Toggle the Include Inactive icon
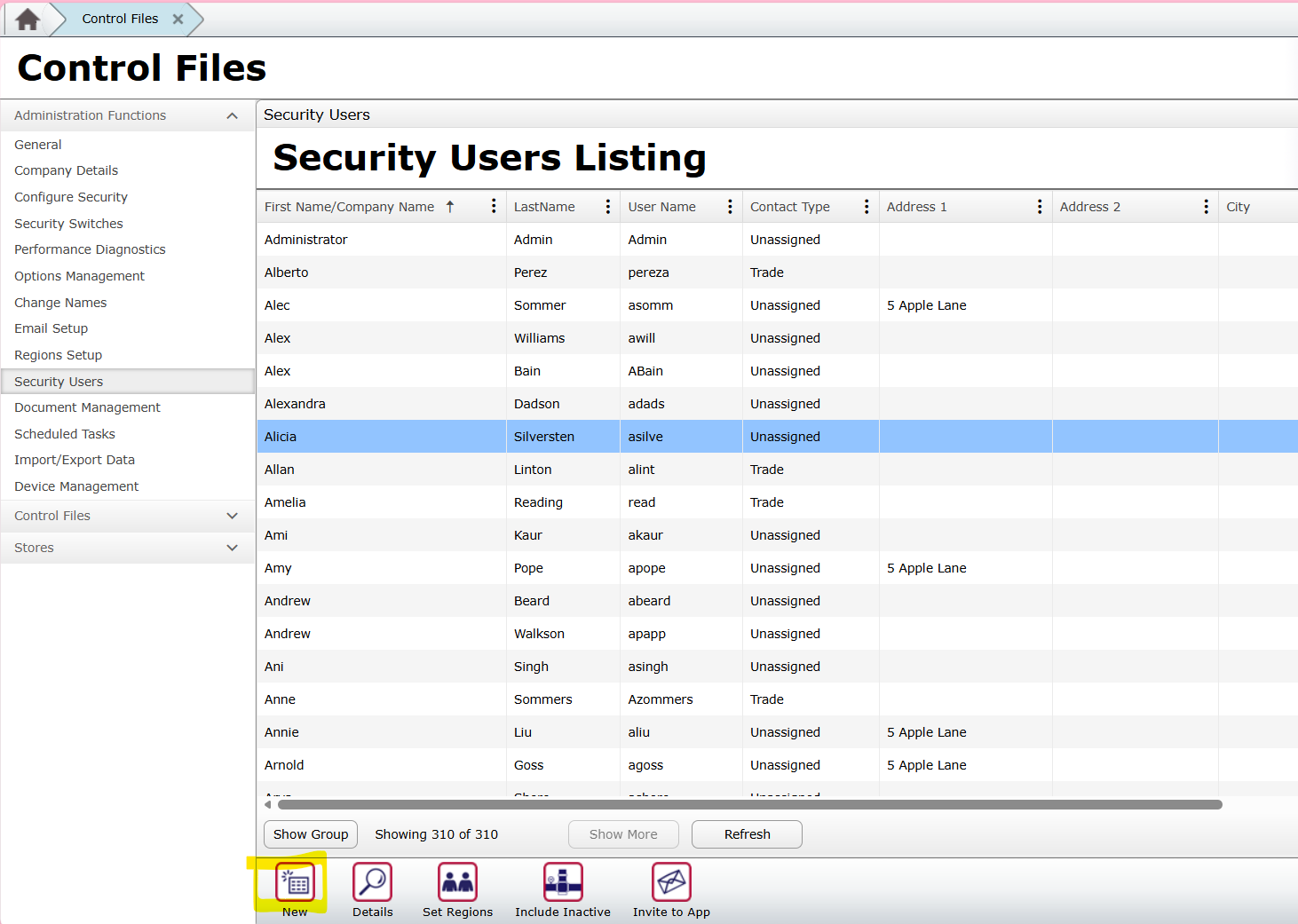Screen dimensions: 1298x924 pos(563,882)
